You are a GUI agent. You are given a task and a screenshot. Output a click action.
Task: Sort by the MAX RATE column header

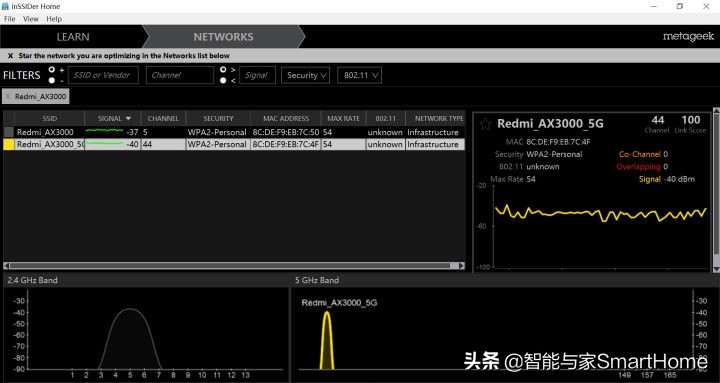pyautogui.click(x=343, y=118)
